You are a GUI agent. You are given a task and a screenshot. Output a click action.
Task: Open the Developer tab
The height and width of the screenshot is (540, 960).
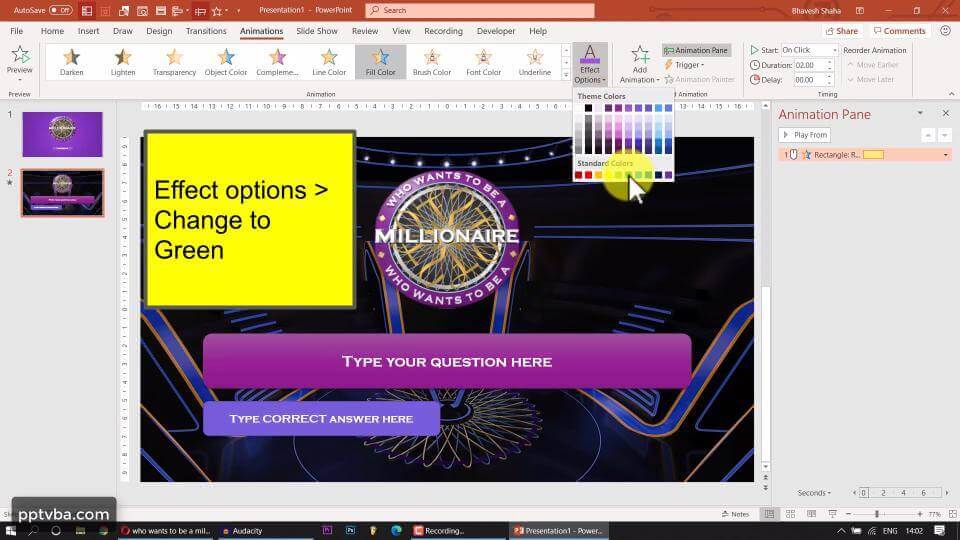click(x=496, y=31)
